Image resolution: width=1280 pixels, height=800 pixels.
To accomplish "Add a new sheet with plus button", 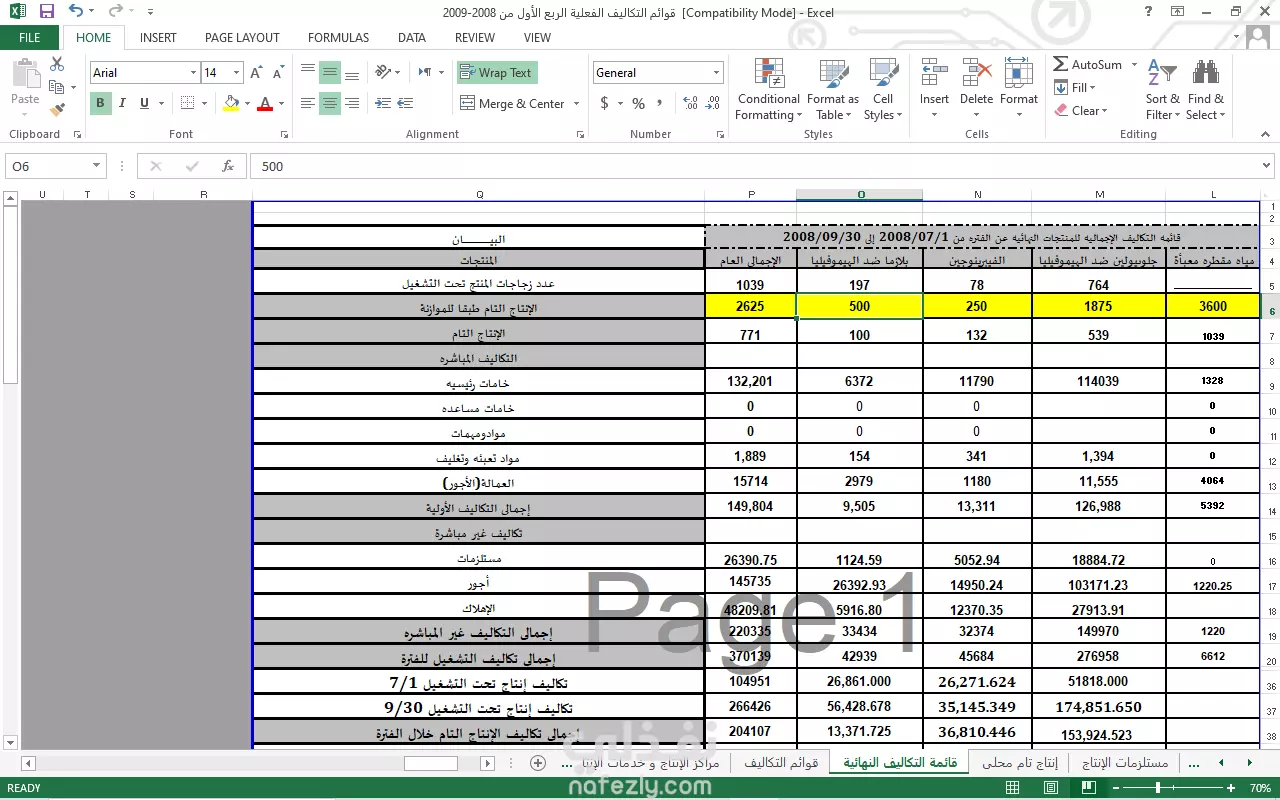I will (538, 763).
